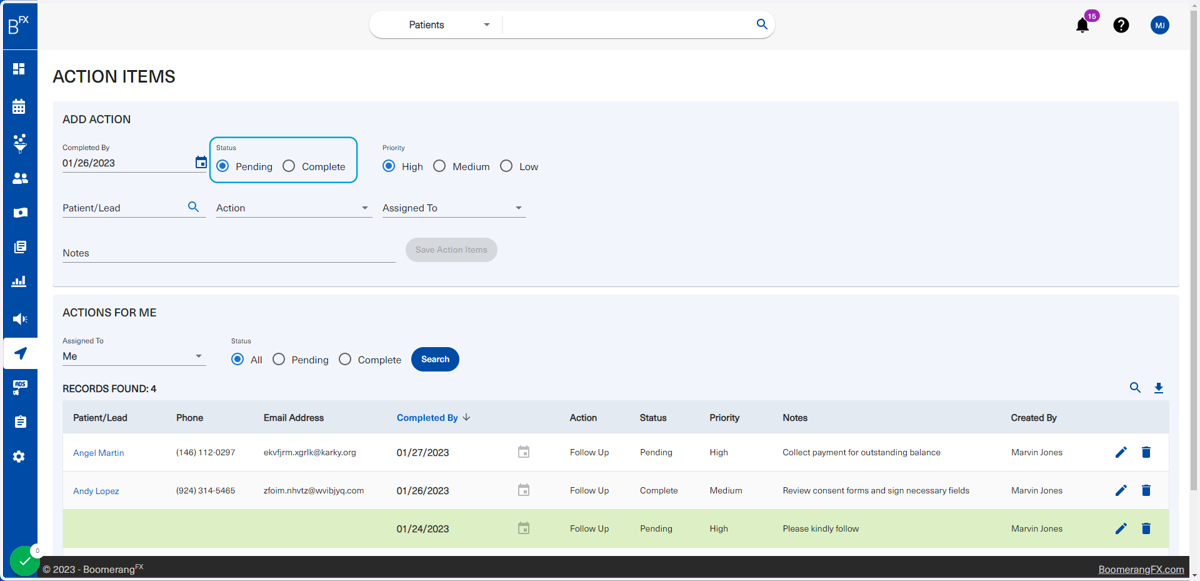Open the marketing megaphone sidebar icon
The height and width of the screenshot is (581, 1200).
click(19, 318)
